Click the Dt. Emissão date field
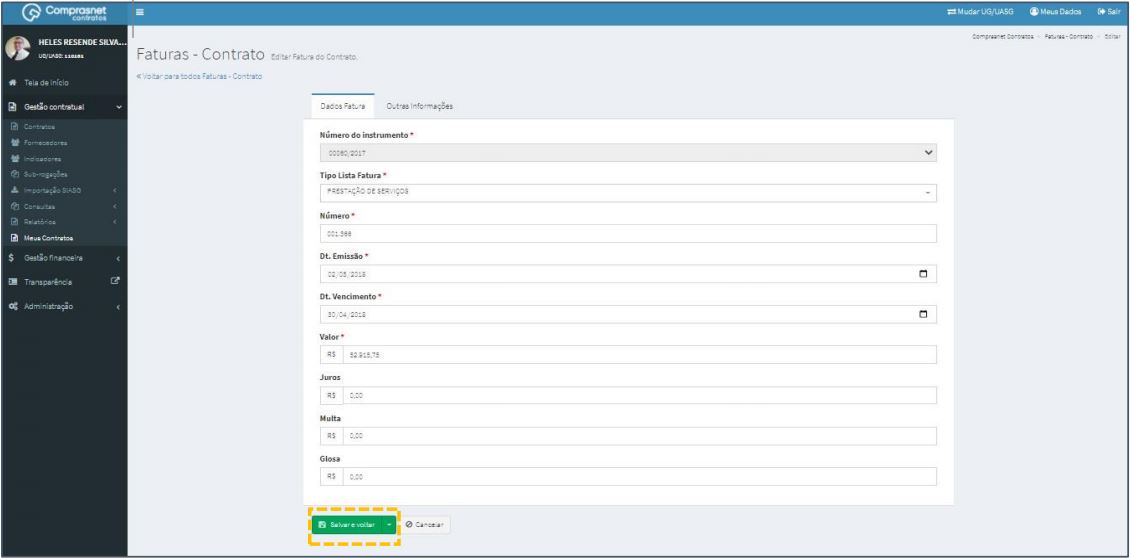This screenshot has height=560, width=1131. 628,274
